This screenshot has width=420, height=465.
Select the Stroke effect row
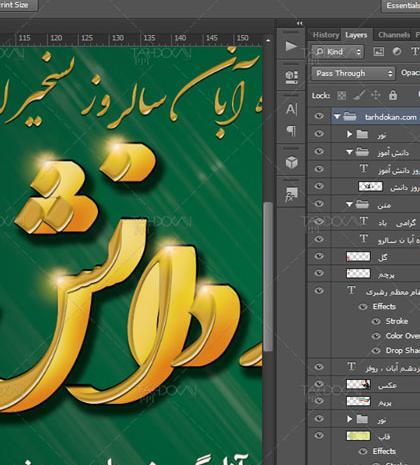[397, 321]
